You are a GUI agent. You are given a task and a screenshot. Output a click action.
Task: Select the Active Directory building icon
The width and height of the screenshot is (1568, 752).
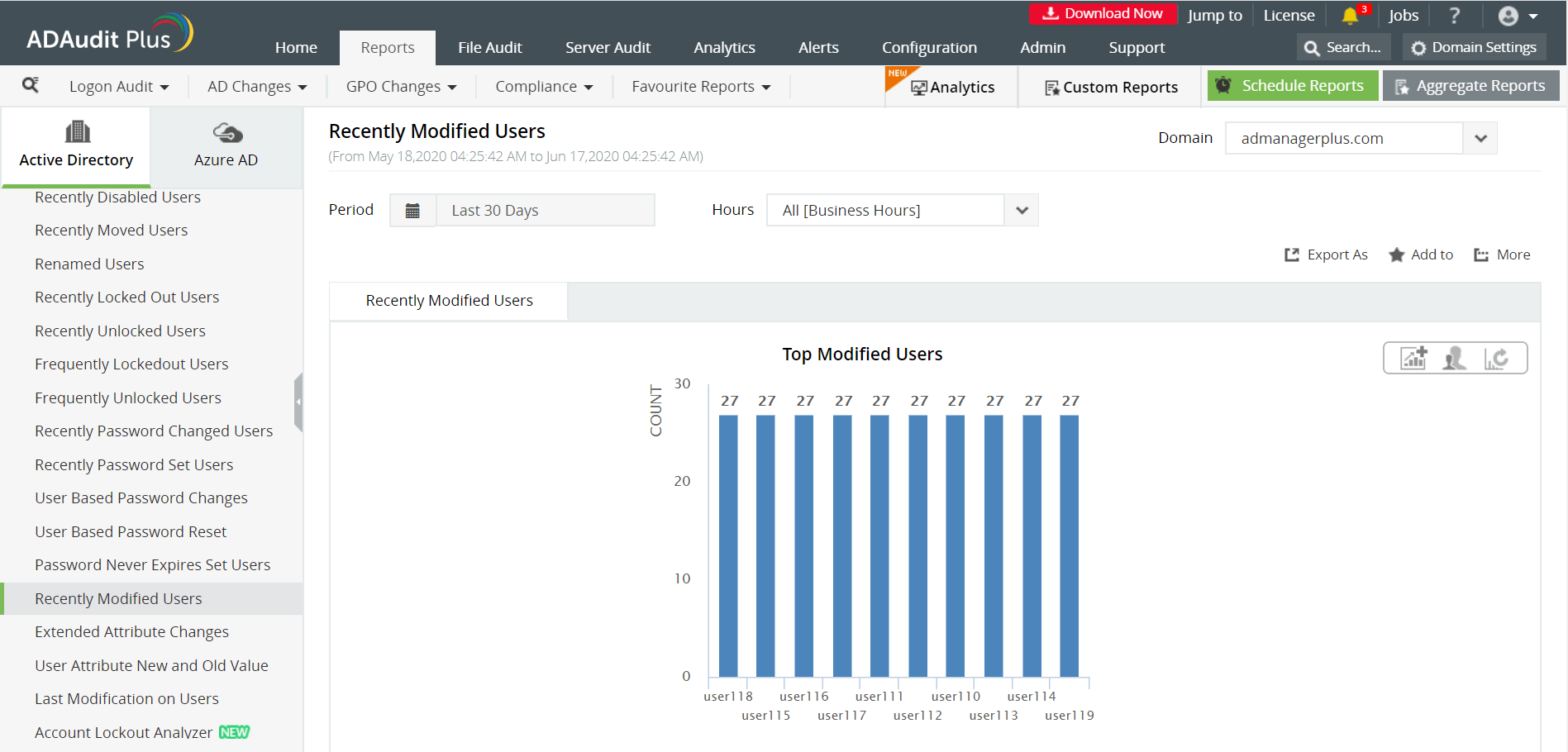pos(77,131)
